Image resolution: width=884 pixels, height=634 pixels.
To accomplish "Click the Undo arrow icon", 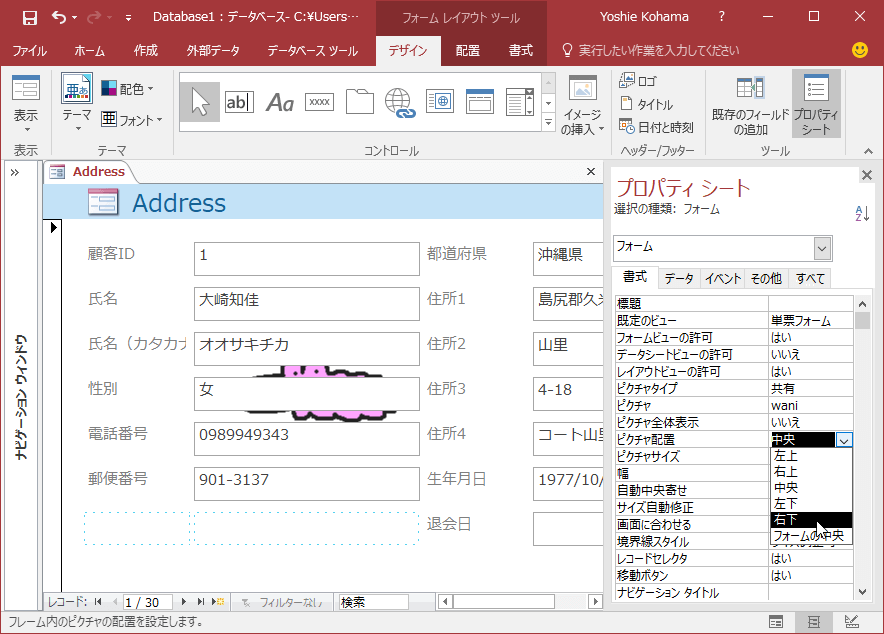I will pos(59,17).
